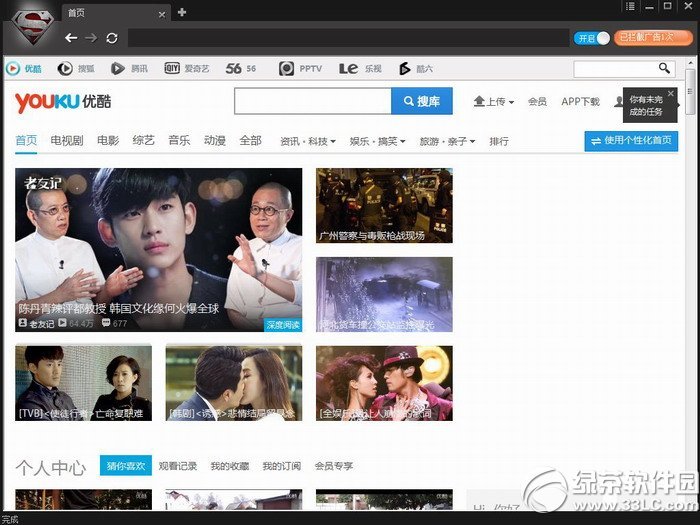Screen dimensions: 700x525
Task: Open the 会员 link in header
Action: (x=538, y=102)
